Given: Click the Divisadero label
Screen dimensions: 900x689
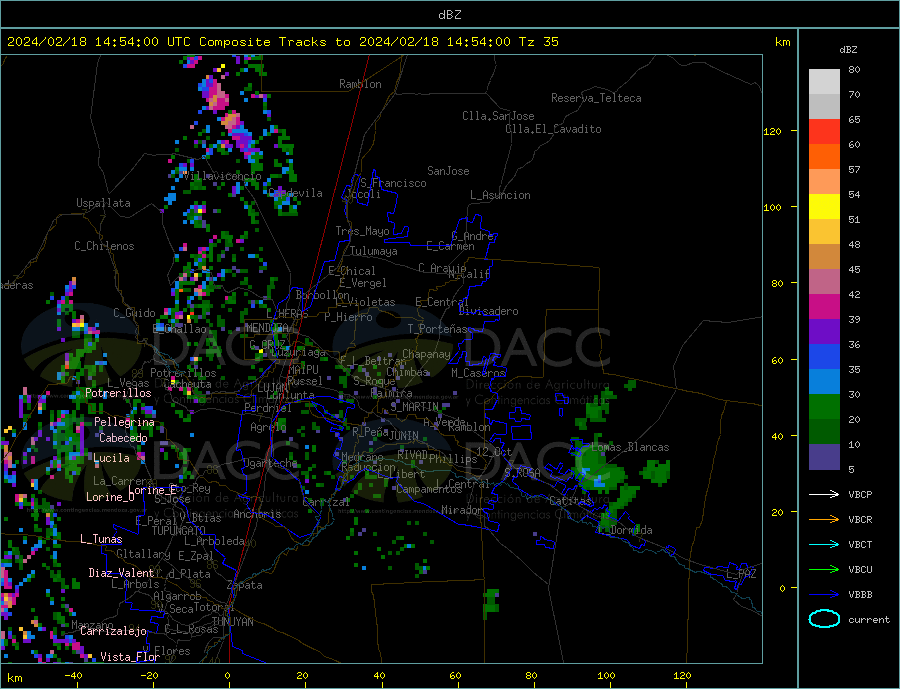Looking at the screenshot, I should point(488,311).
